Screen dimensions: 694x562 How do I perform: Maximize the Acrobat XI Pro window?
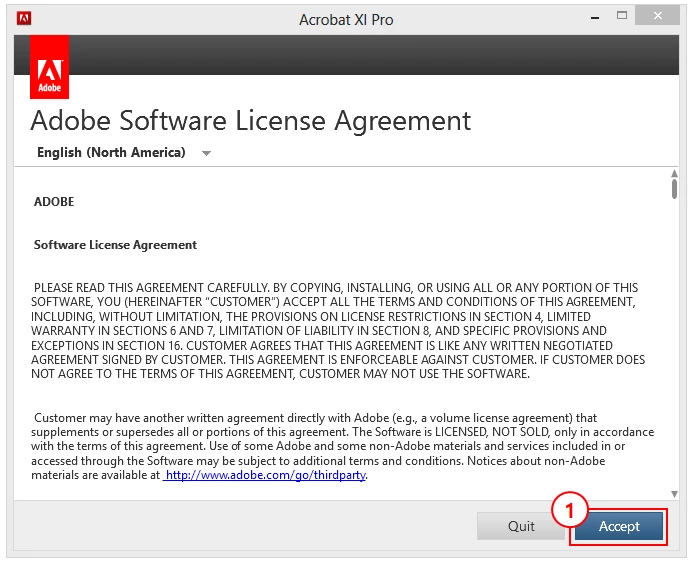(622, 16)
